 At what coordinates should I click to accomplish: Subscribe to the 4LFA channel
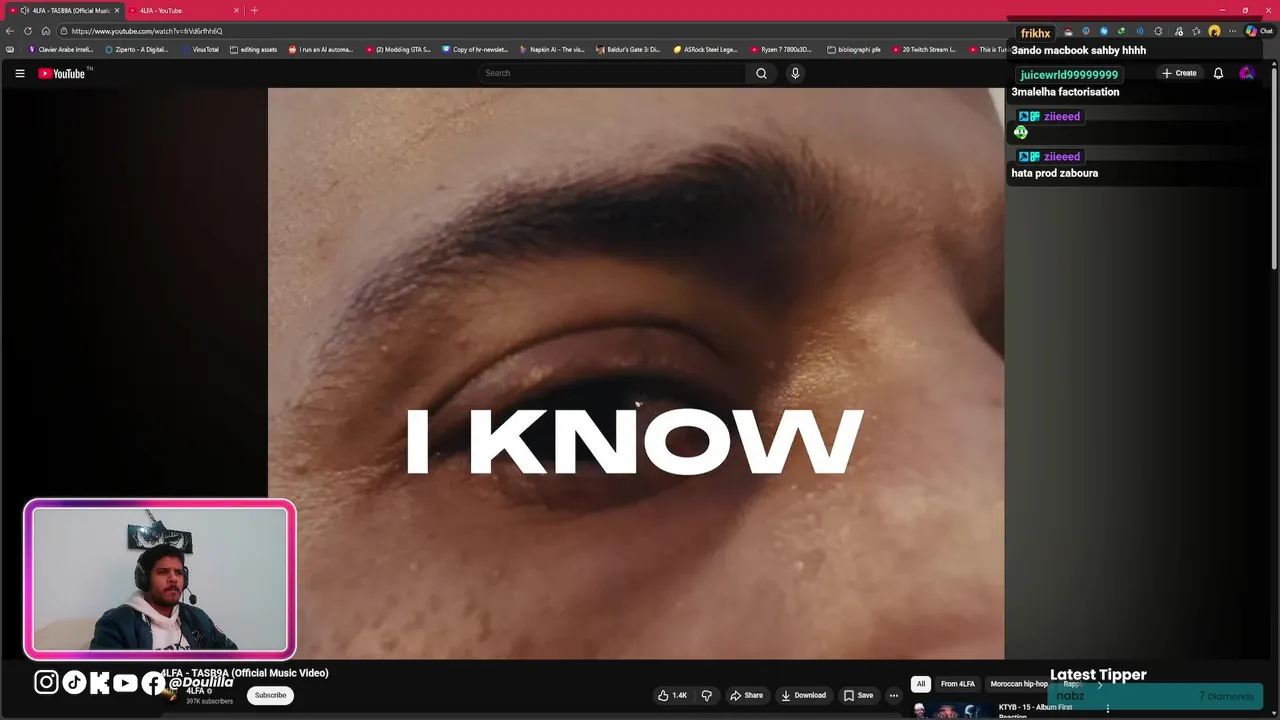pyautogui.click(x=270, y=695)
